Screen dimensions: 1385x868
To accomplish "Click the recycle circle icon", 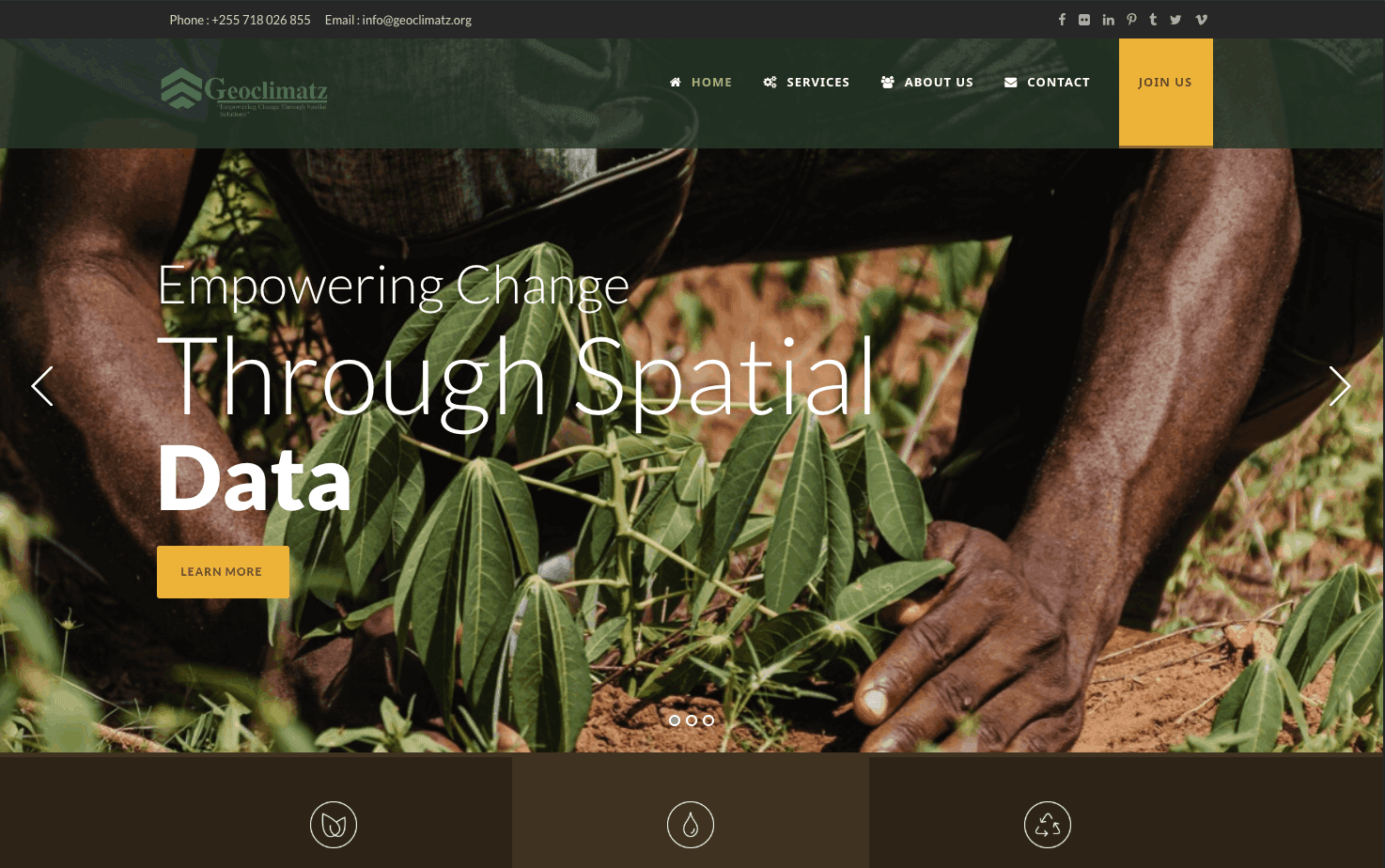I will pyautogui.click(x=1048, y=825).
